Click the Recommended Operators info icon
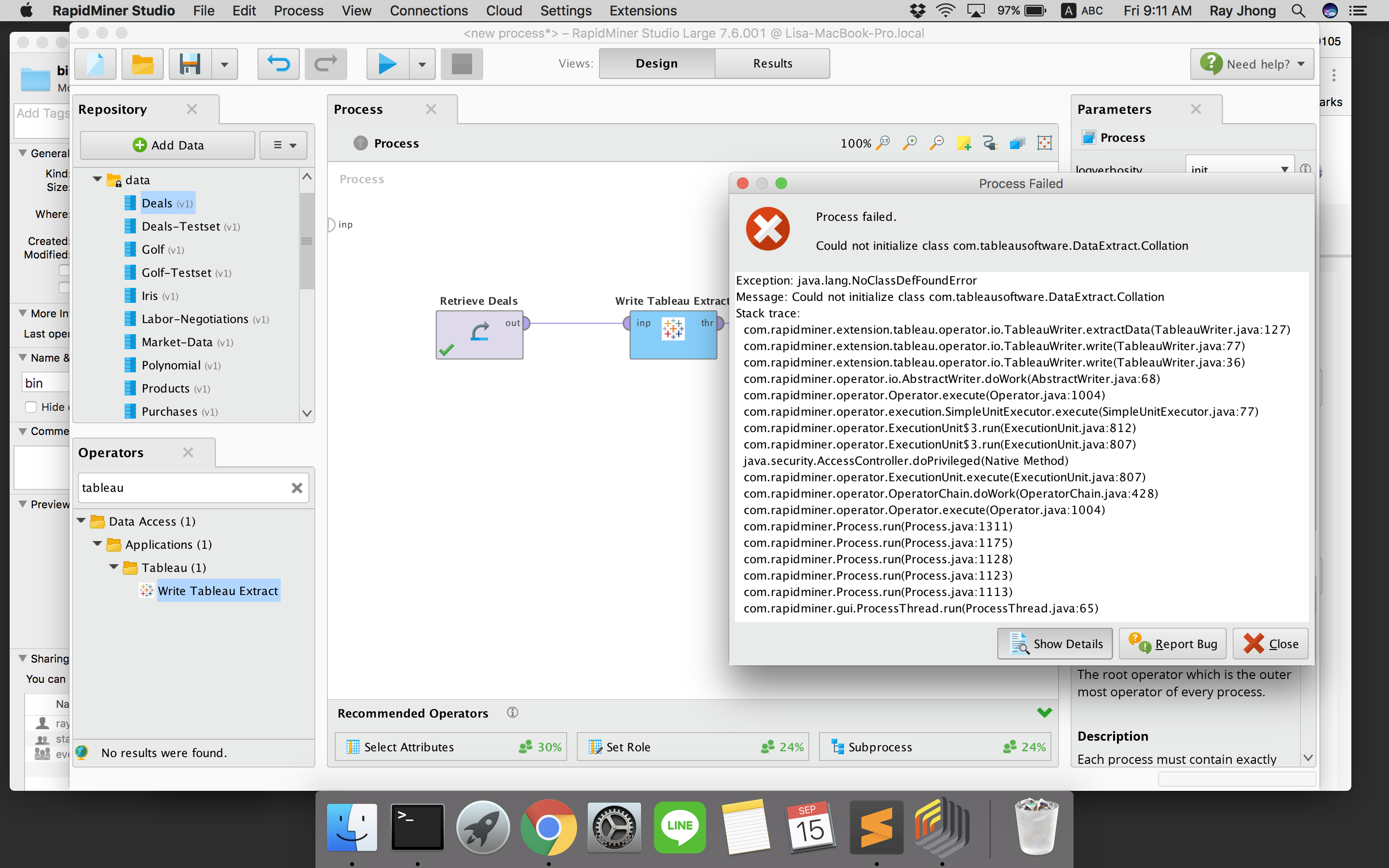Viewport: 1389px width, 868px height. tap(513, 712)
